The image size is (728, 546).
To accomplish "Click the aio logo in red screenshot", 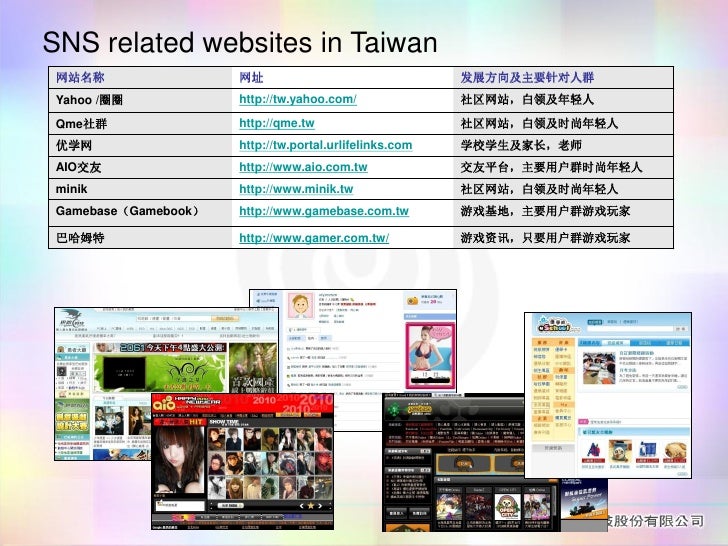I will [164, 404].
